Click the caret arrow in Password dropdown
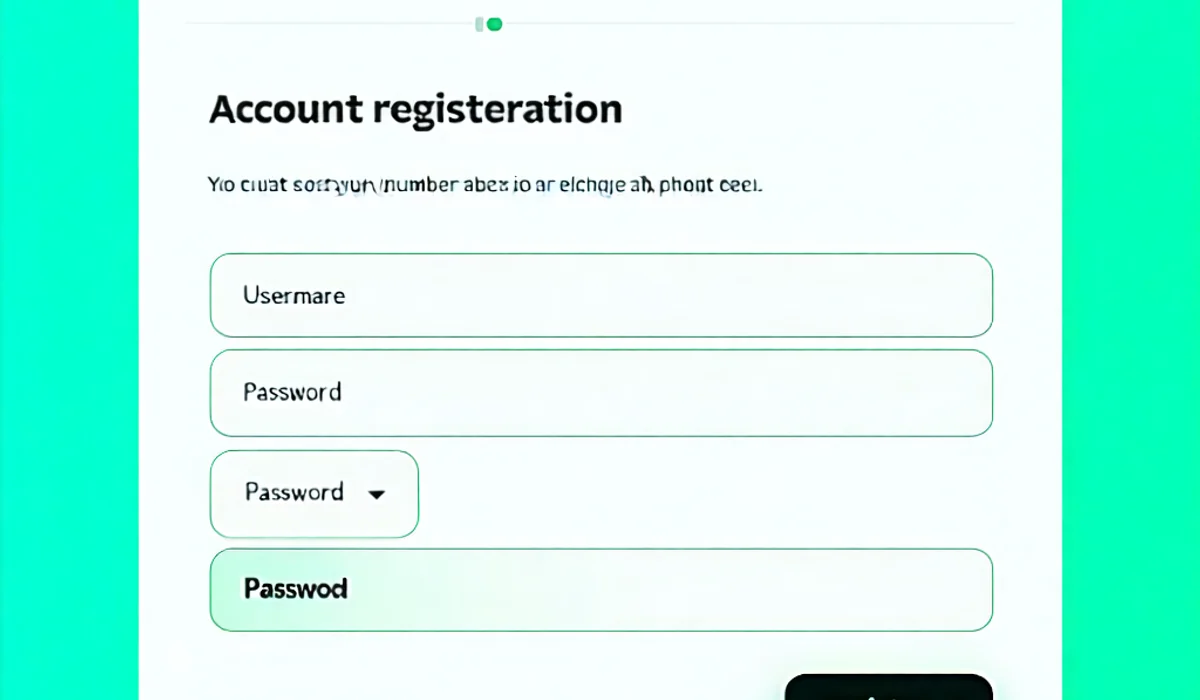The width and height of the screenshot is (1200, 700). click(x=377, y=494)
